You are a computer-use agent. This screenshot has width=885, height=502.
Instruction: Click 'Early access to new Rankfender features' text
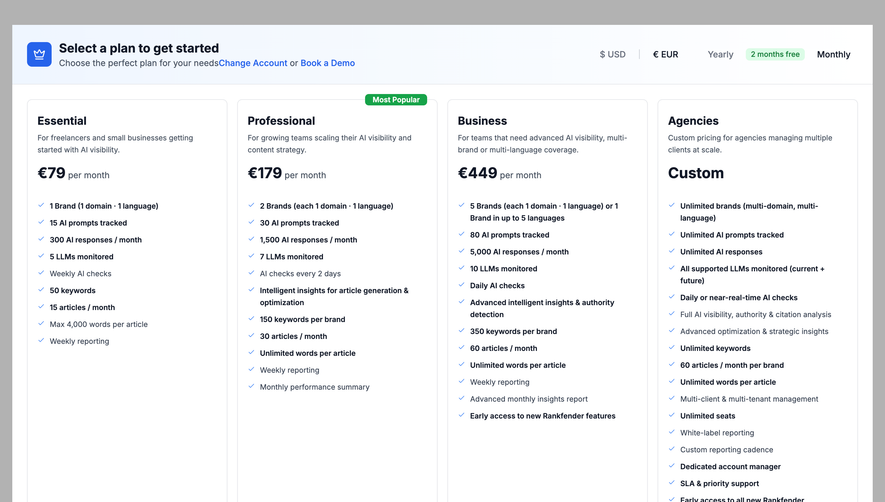click(542, 416)
